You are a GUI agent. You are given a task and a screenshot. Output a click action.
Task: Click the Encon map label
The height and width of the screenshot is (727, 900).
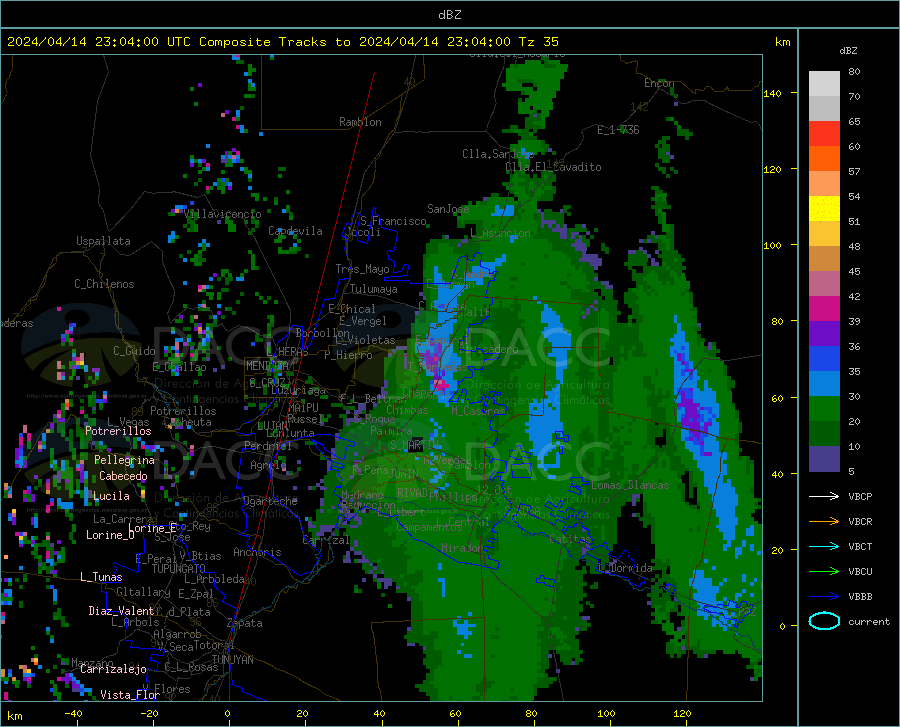click(659, 83)
